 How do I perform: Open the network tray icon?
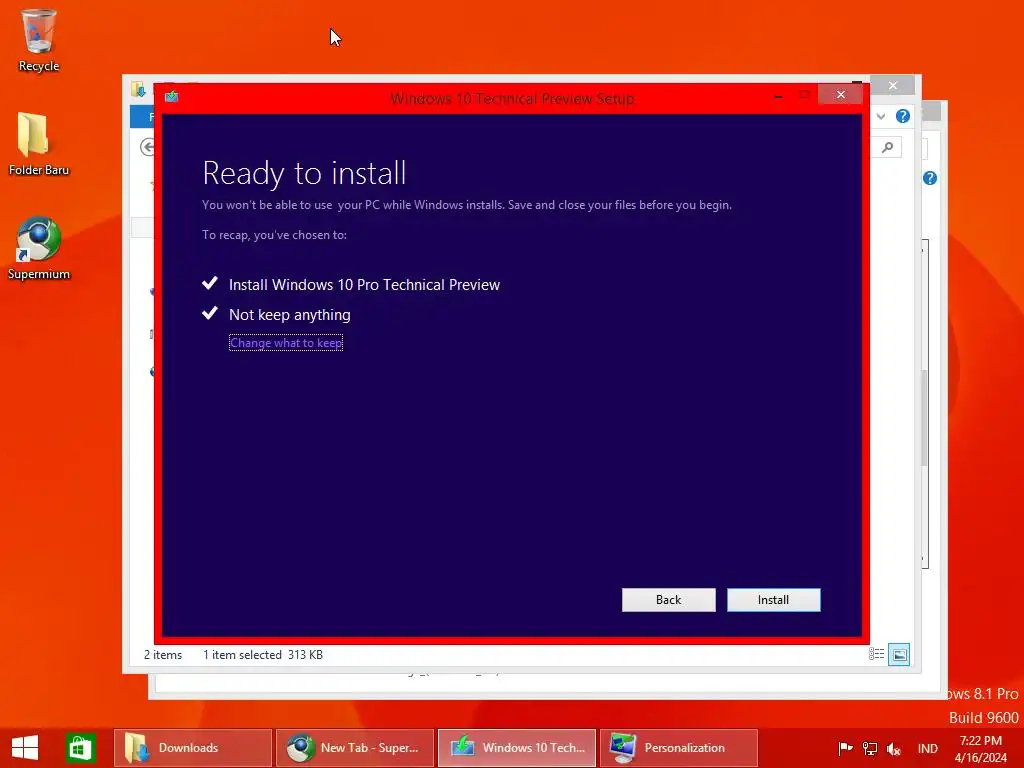(x=869, y=748)
